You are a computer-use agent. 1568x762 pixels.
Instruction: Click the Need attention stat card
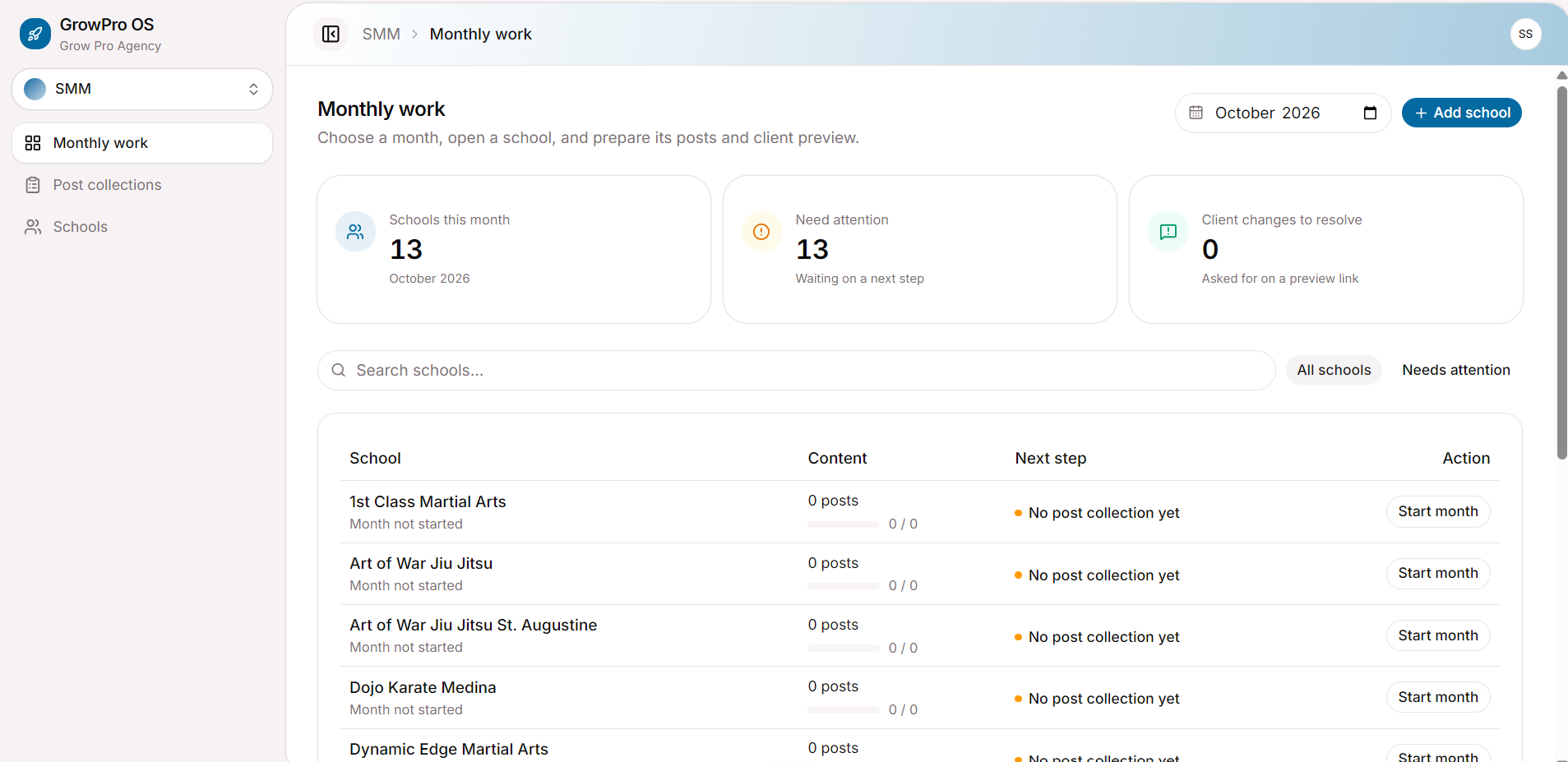[x=919, y=249]
